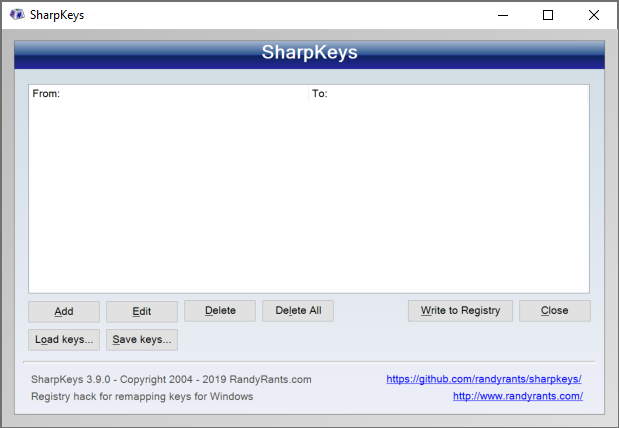Screen dimensions: 619x428
Task: Click the SharpKeys 3.9.0 copyright text
Action: coord(171,379)
